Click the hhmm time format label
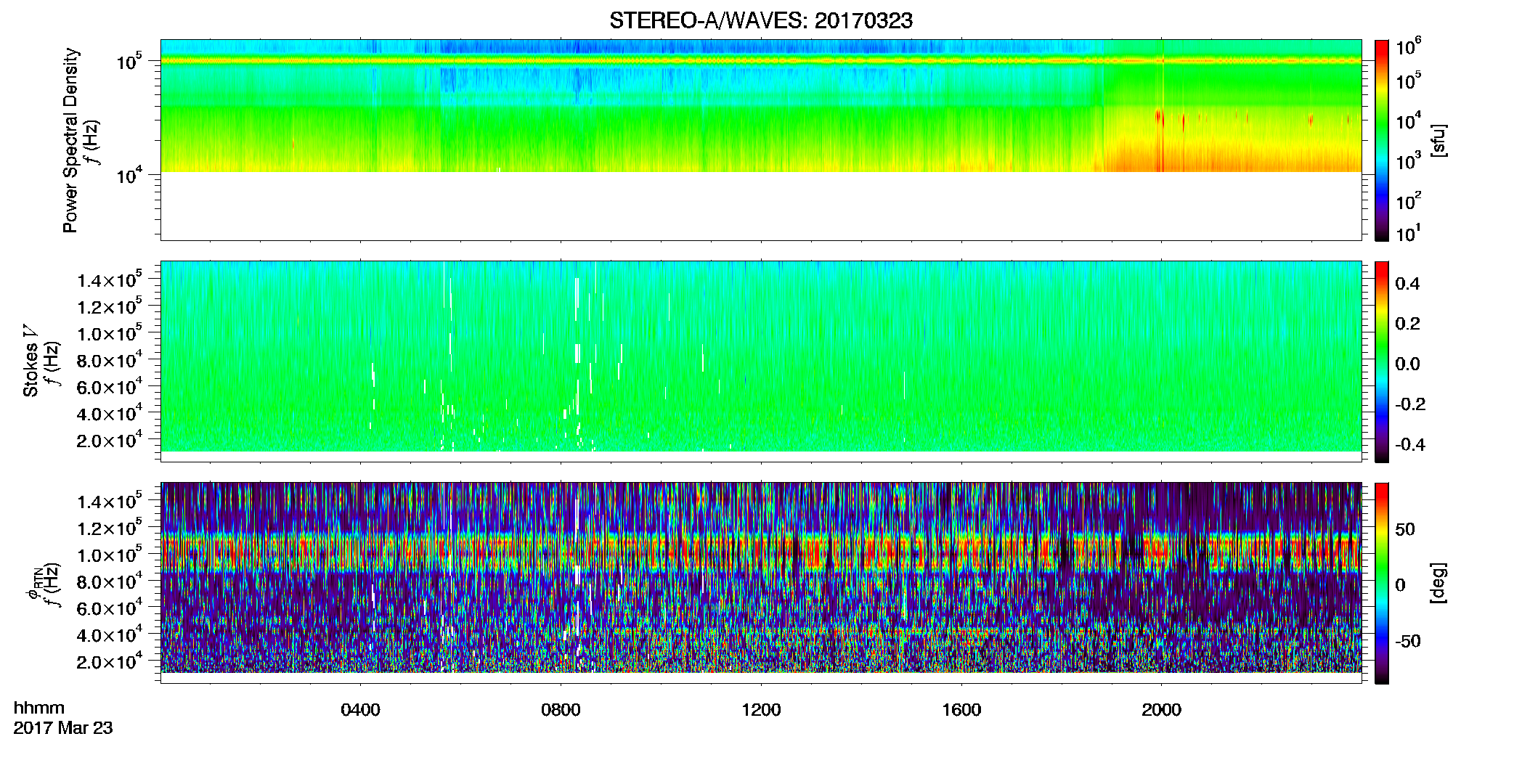1522x784 pixels. [x=39, y=709]
